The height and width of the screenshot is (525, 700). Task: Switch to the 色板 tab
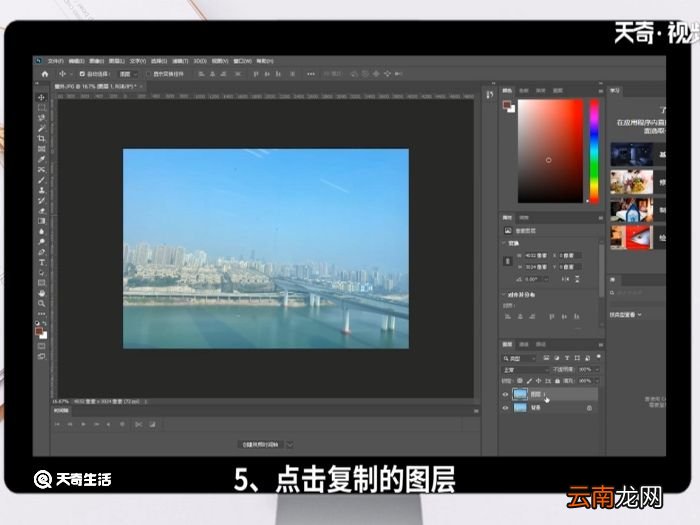pyautogui.click(x=524, y=91)
